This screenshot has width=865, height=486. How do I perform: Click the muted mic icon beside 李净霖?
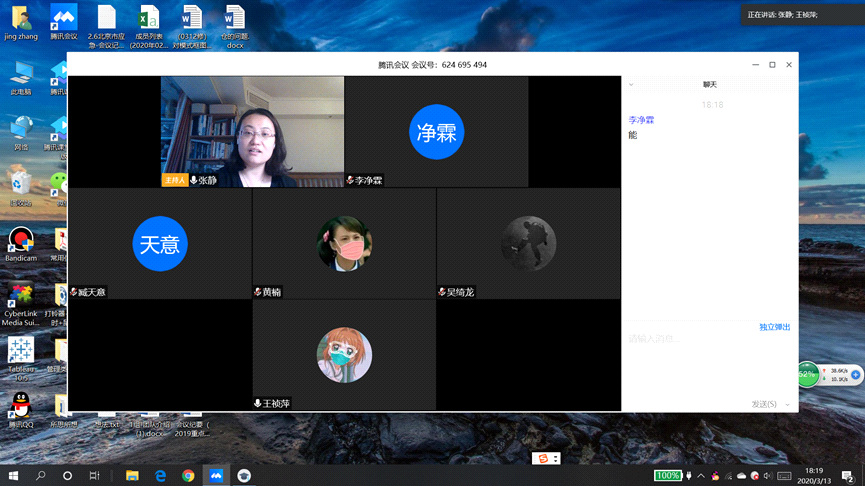[x=351, y=181]
